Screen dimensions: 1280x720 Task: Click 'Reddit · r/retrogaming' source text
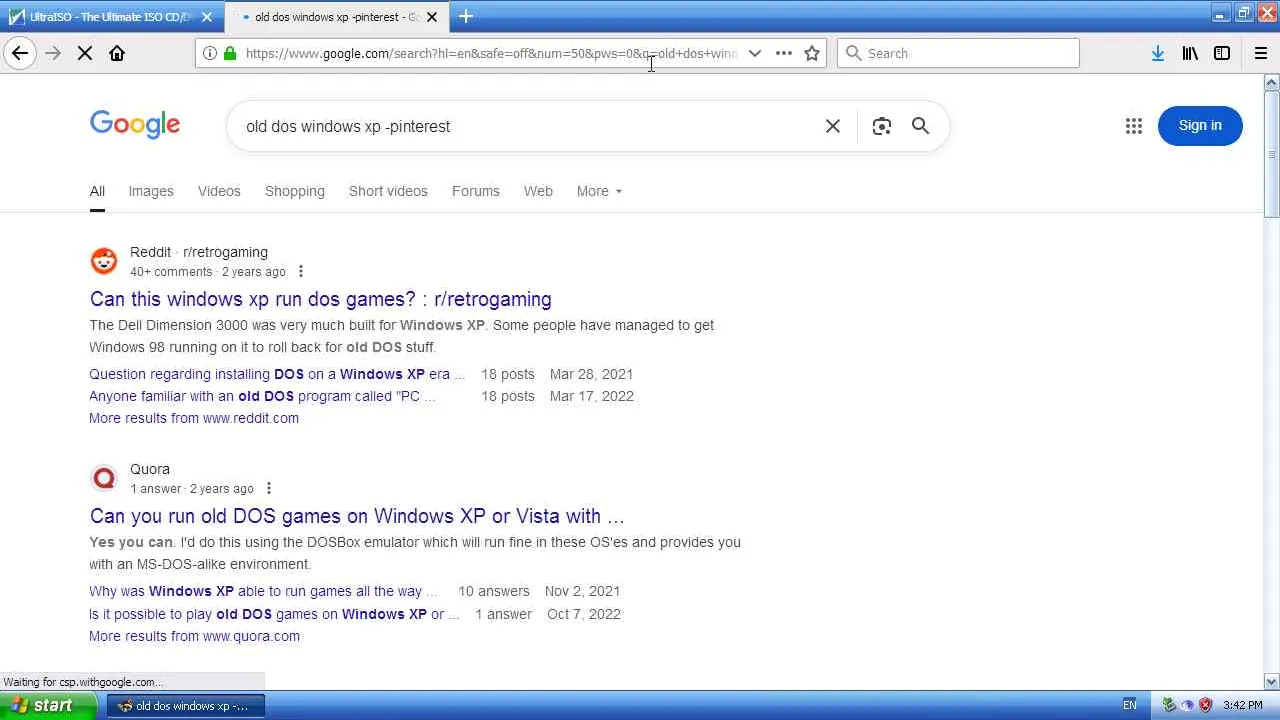pos(199,252)
